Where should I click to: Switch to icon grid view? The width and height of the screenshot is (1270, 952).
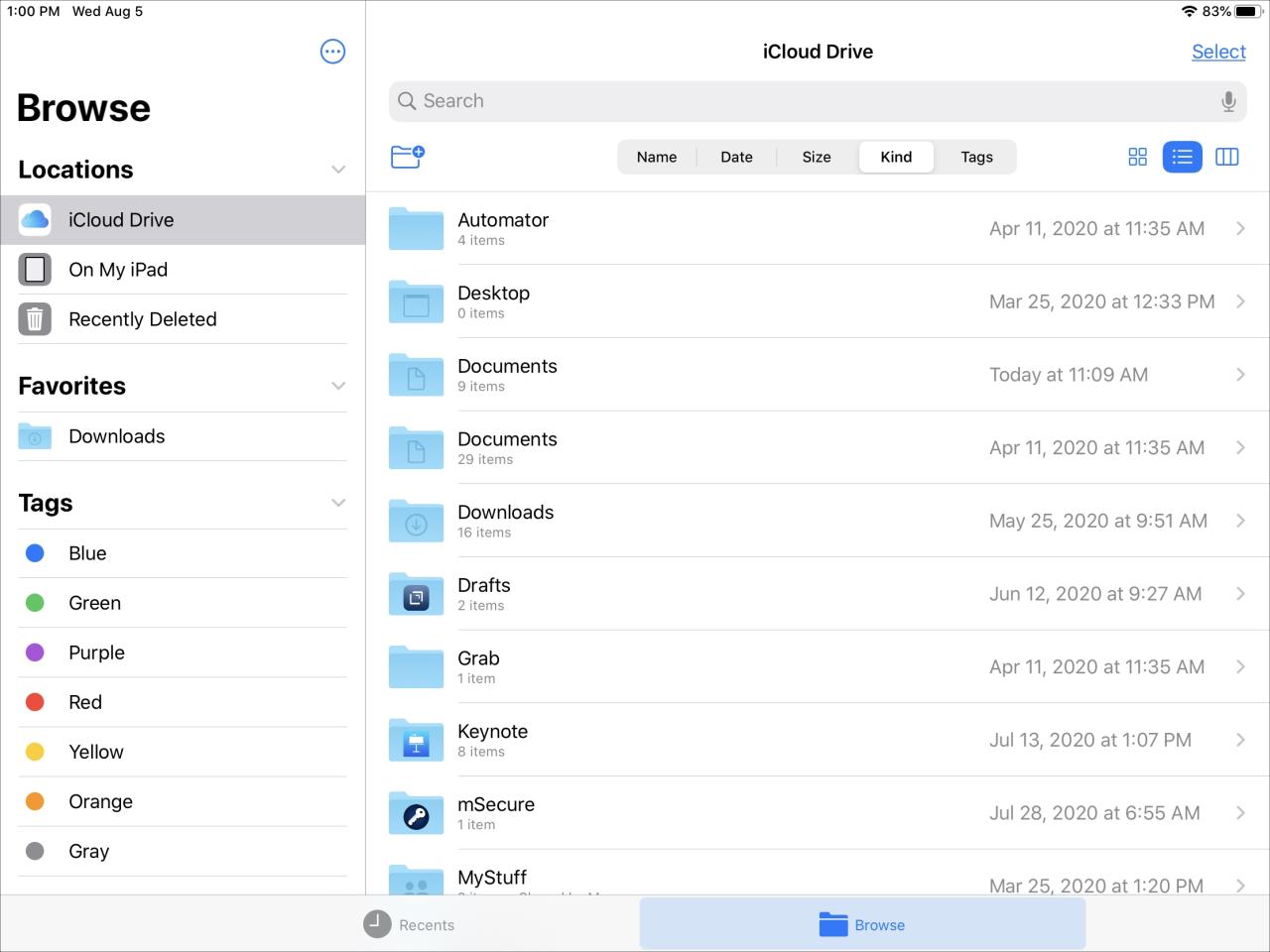pyautogui.click(x=1137, y=157)
